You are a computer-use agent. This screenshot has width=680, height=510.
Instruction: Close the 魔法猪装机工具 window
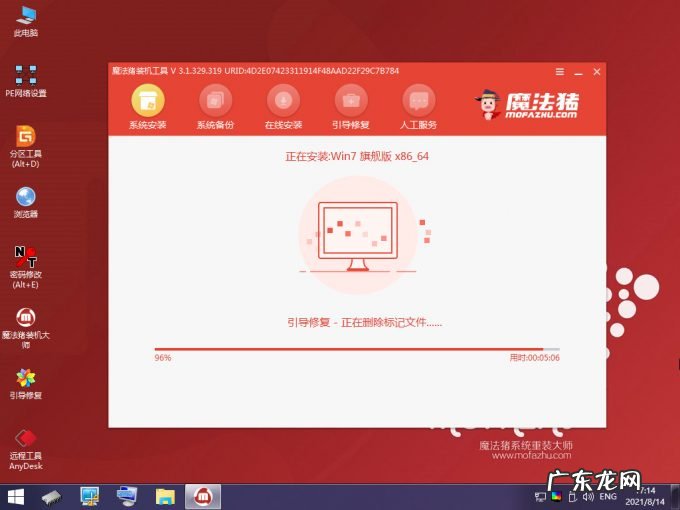[x=597, y=72]
